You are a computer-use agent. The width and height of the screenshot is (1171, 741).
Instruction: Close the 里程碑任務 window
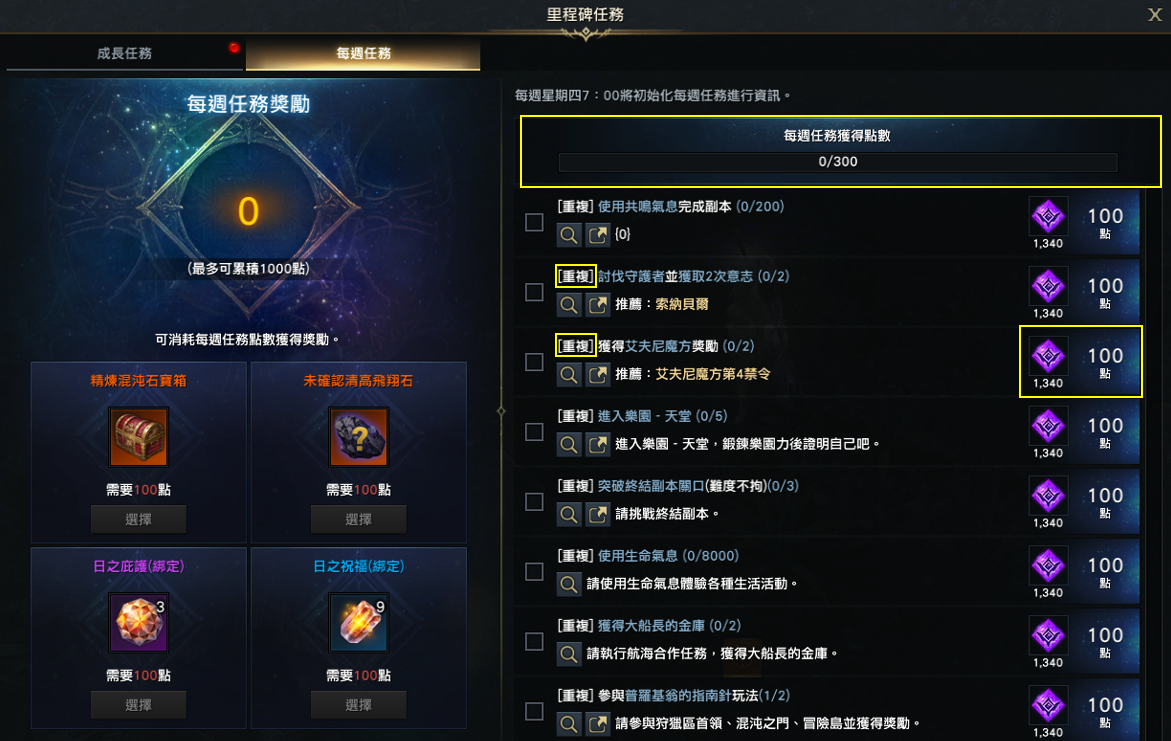pyautogui.click(x=1155, y=14)
